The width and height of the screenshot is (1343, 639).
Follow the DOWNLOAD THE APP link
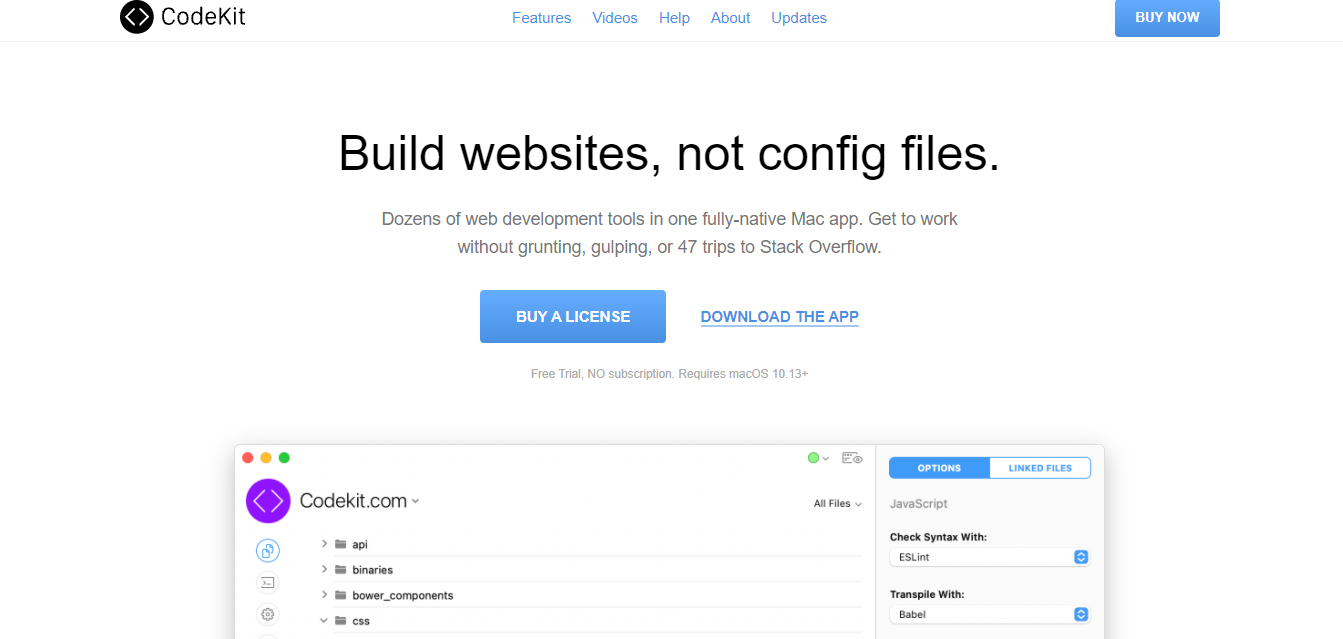[x=780, y=317]
